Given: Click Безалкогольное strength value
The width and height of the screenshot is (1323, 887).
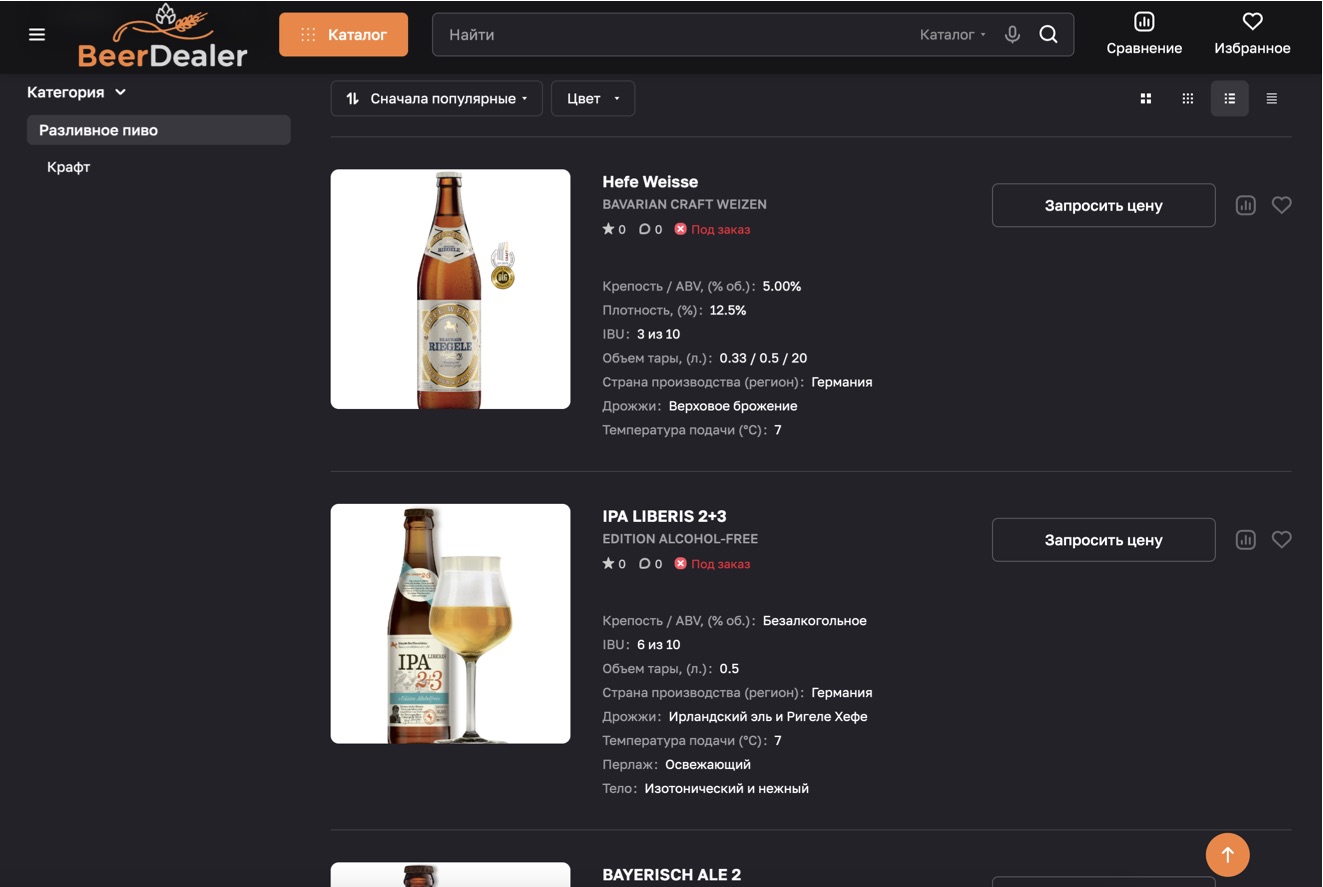Looking at the screenshot, I should (814, 621).
